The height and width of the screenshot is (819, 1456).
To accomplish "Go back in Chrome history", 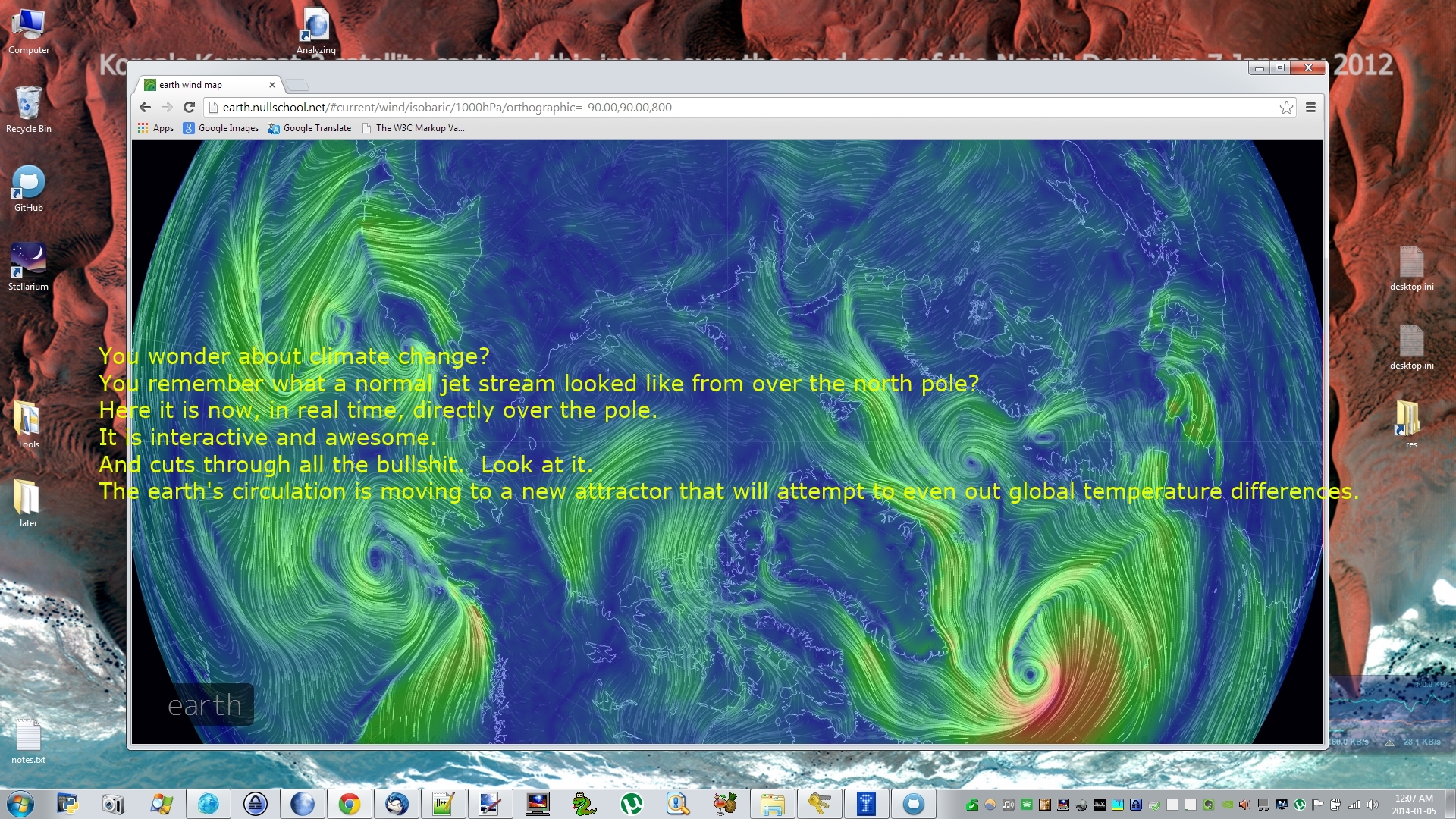I will tap(145, 107).
